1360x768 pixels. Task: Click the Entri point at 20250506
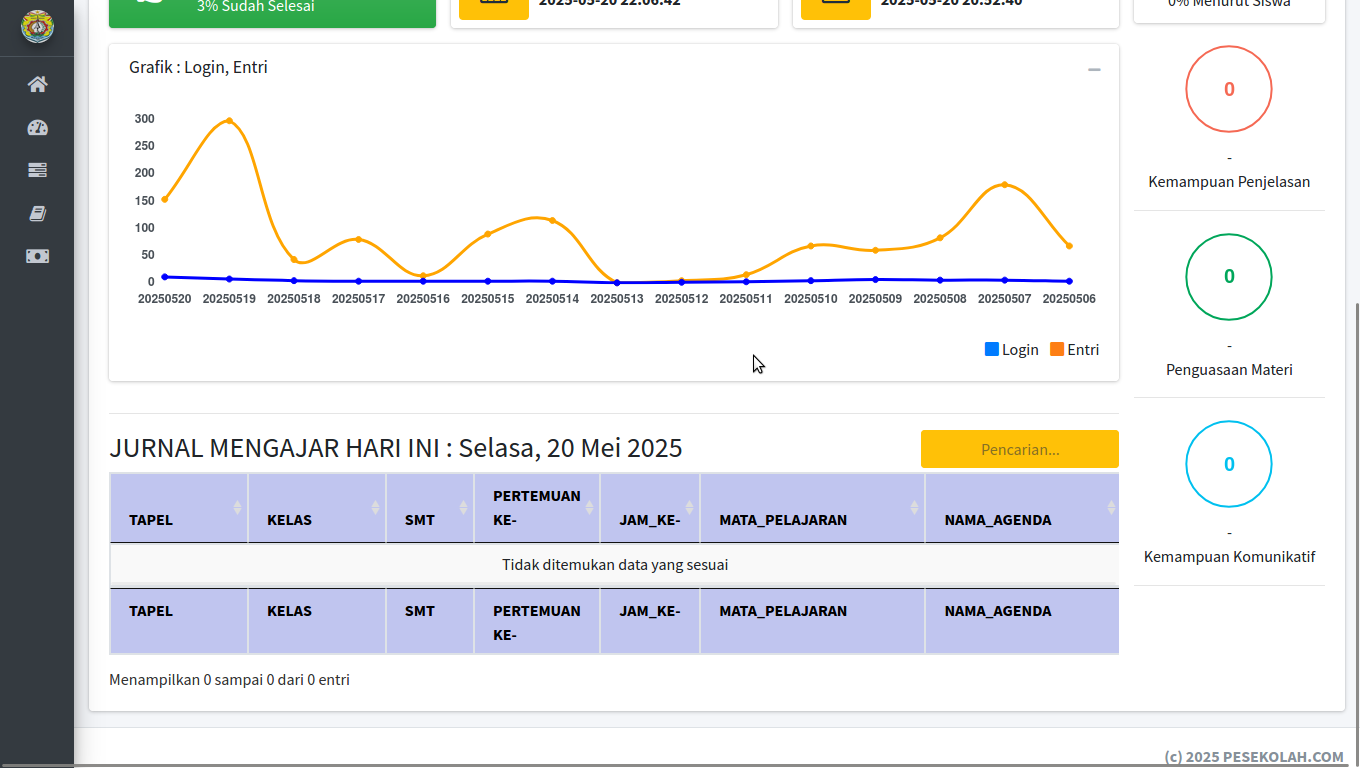click(1069, 246)
